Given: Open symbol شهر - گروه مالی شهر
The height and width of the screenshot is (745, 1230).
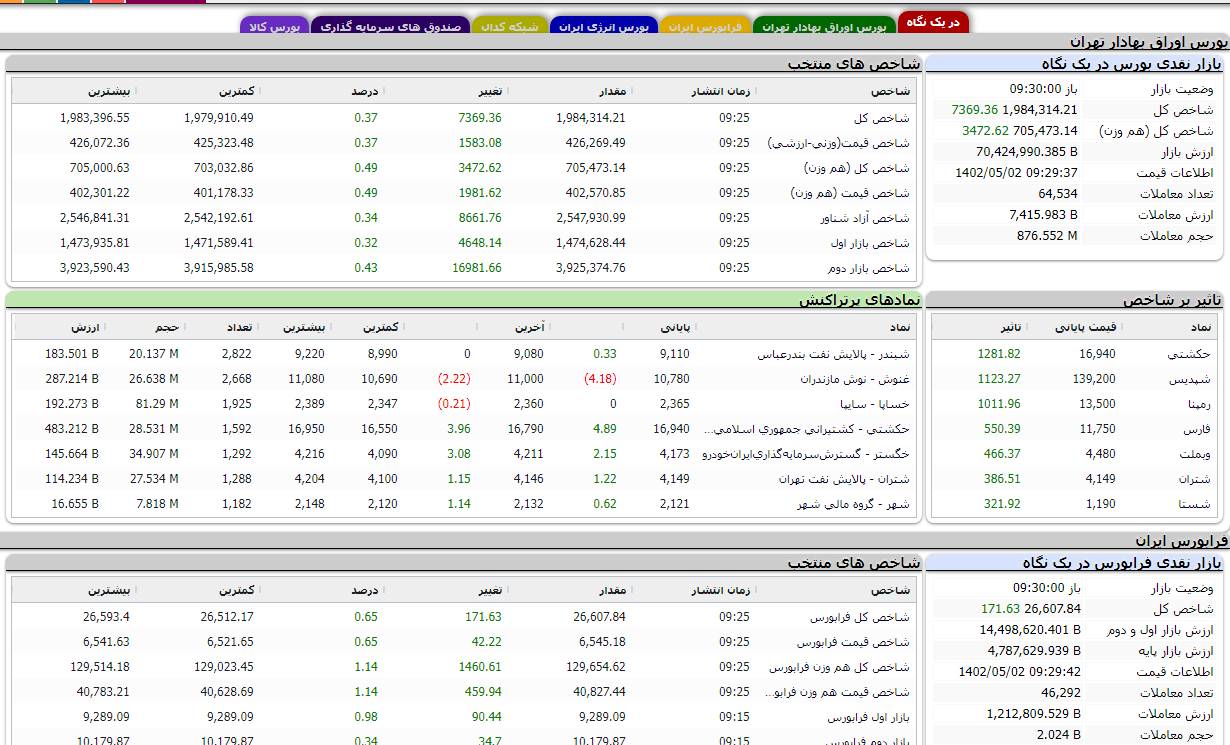Looking at the screenshot, I should (854, 504).
